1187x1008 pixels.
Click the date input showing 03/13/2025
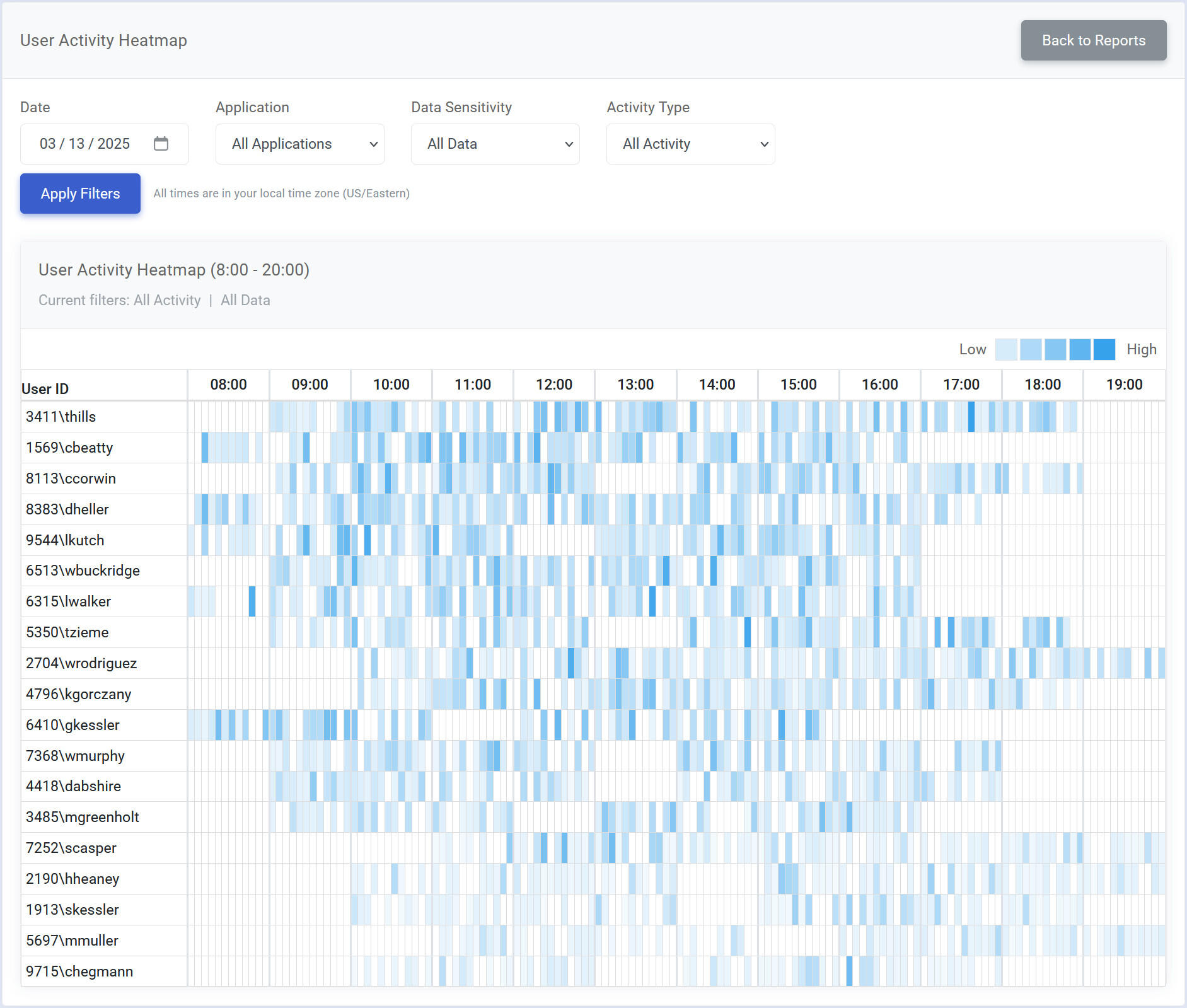click(x=85, y=144)
